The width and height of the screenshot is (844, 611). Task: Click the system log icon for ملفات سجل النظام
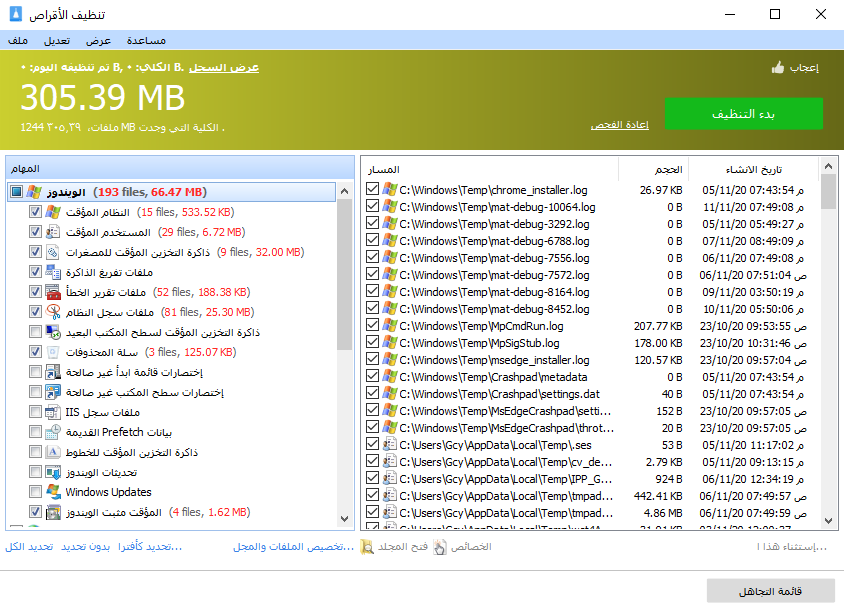53,312
